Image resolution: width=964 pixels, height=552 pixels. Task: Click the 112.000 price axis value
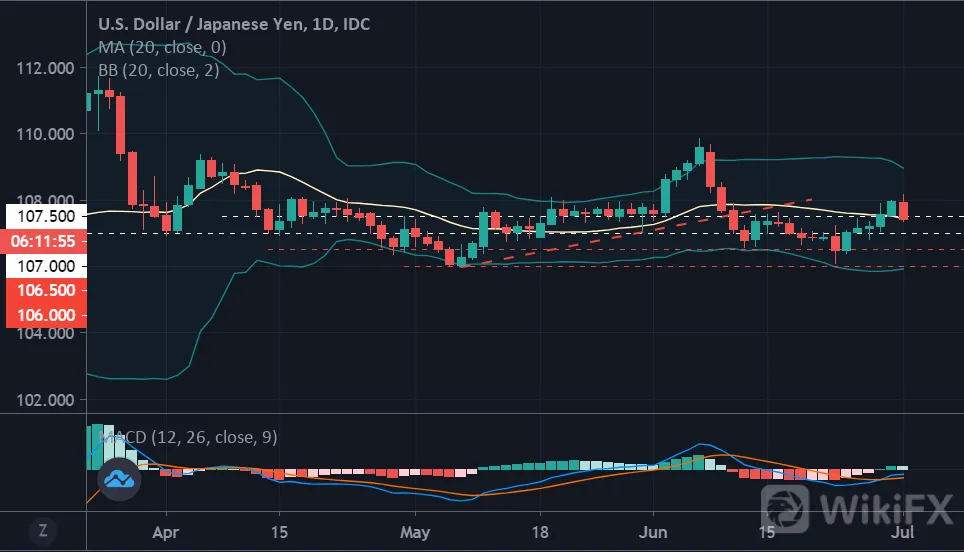pyautogui.click(x=45, y=68)
